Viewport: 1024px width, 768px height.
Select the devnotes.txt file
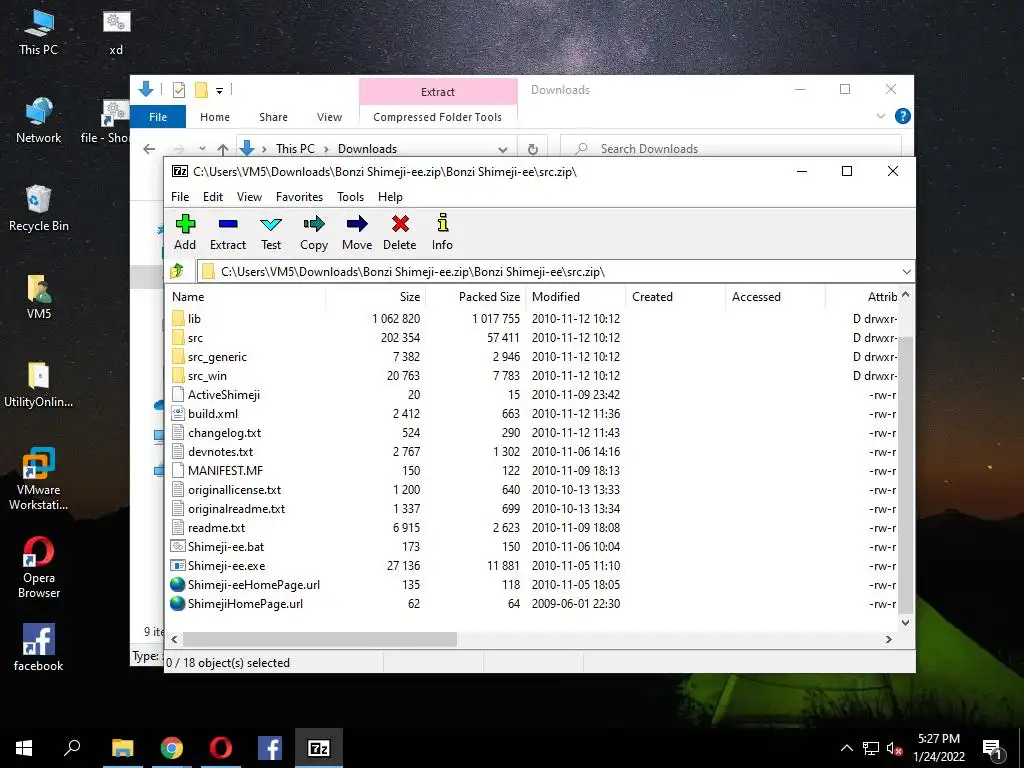click(x=220, y=452)
